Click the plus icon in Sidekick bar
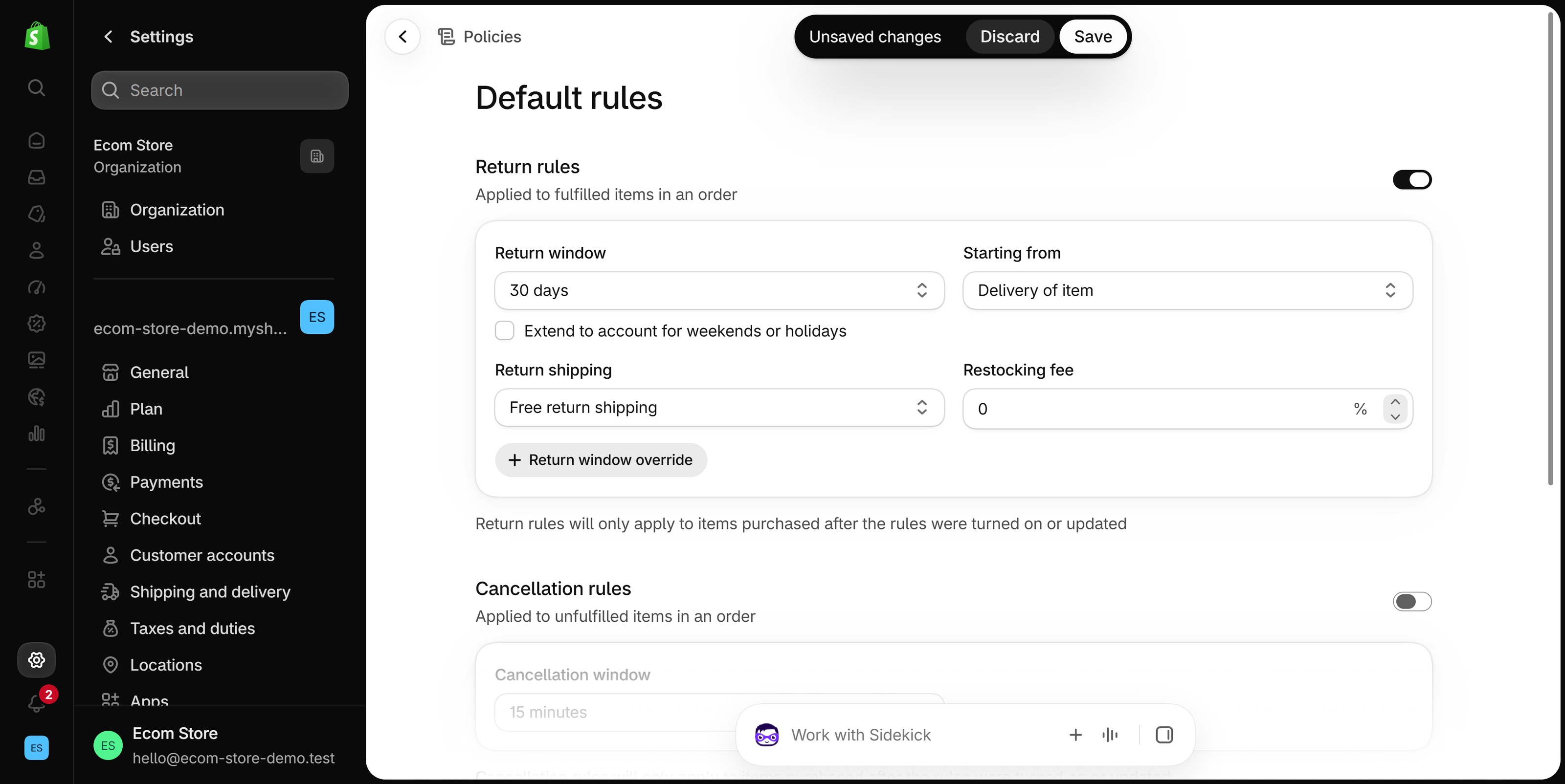The height and width of the screenshot is (784, 1565). tap(1075, 735)
